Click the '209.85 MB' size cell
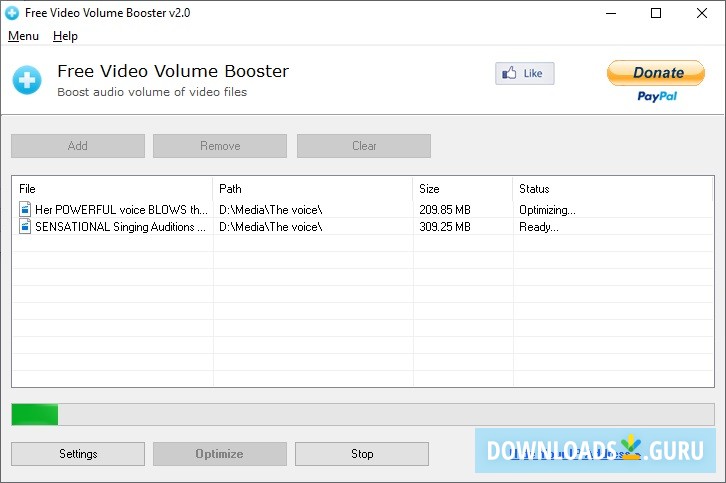 click(445, 210)
